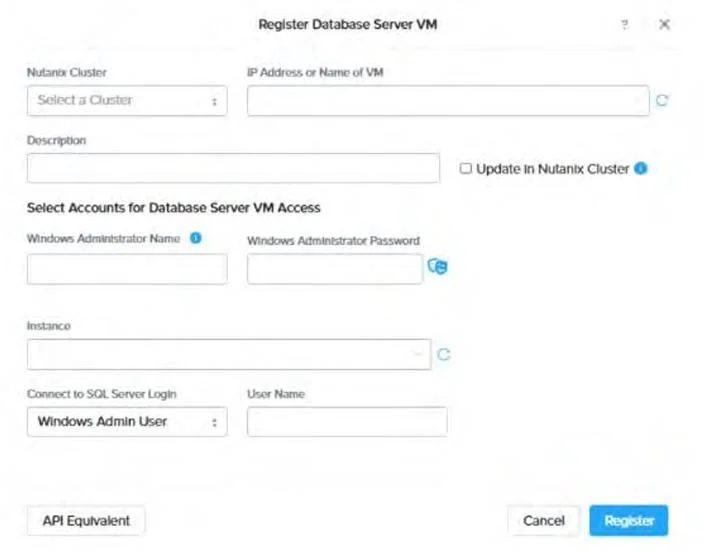Screen dimensions: 704x552
Task: Focus the Description text field
Action: pyautogui.click(x=233, y=168)
